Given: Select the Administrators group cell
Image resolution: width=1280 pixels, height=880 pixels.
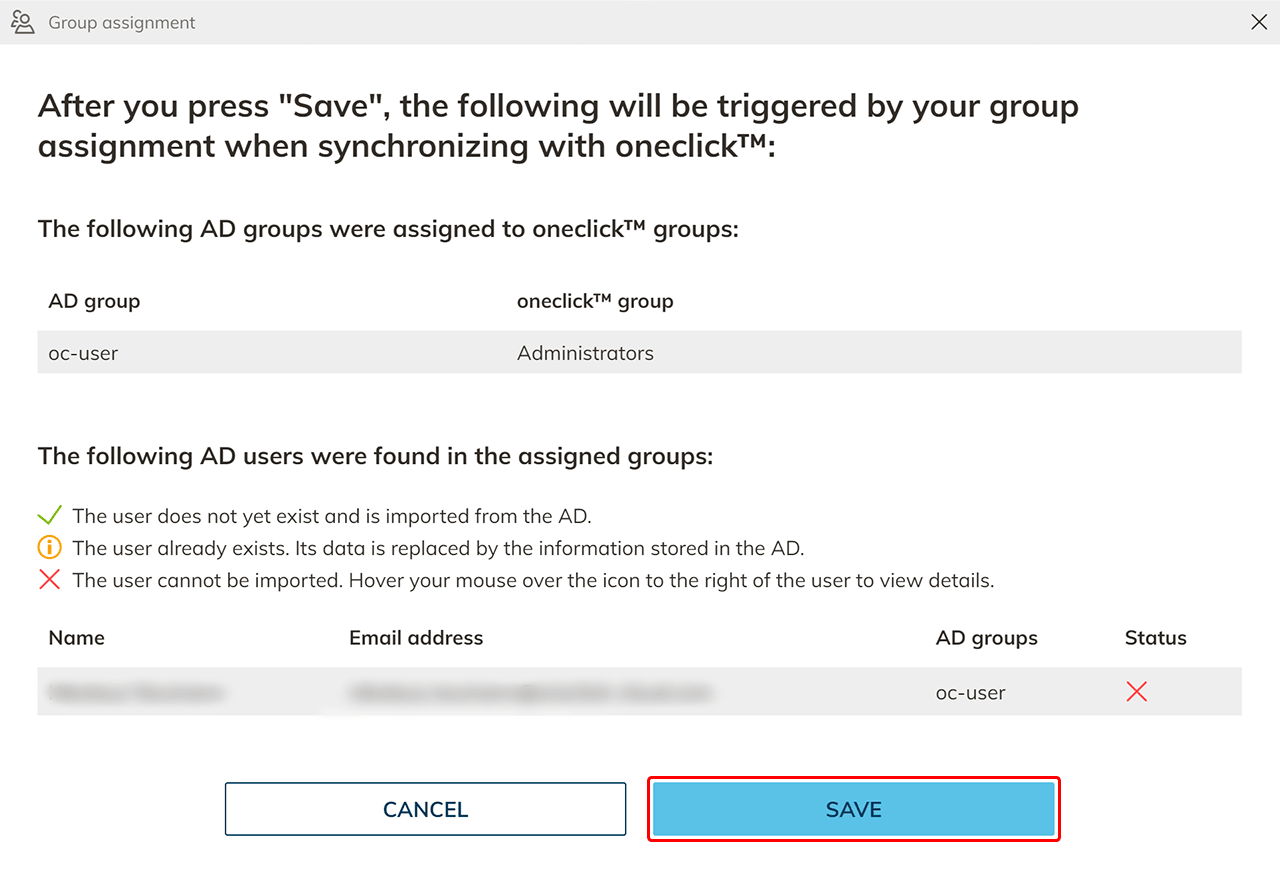Looking at the screenshot, I should coord(585,353).
